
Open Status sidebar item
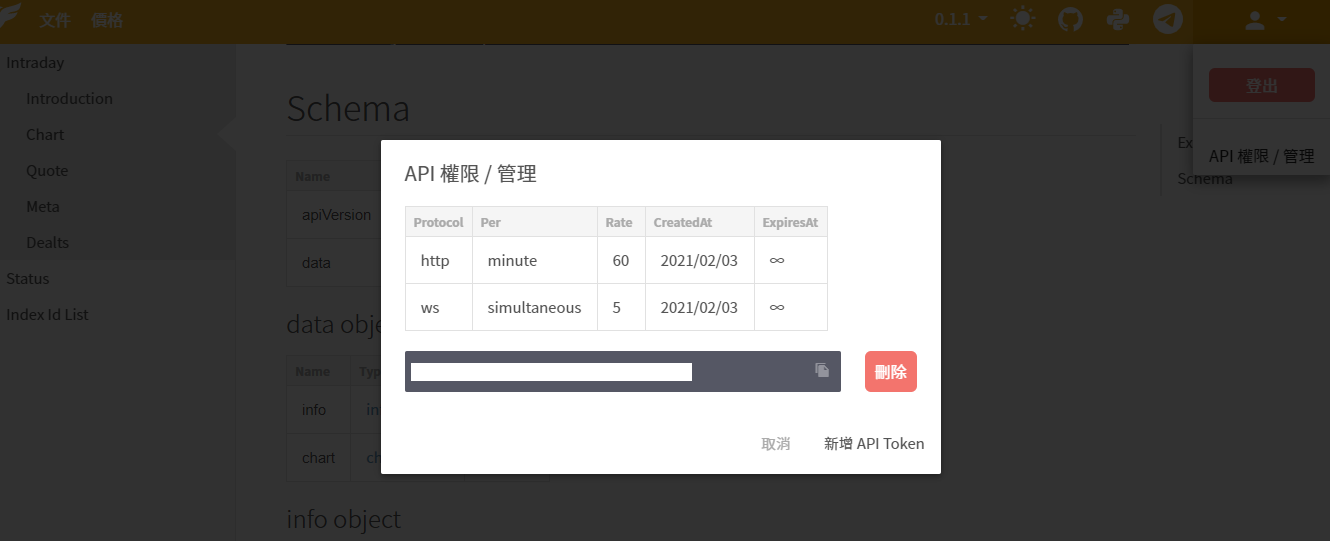click(x=27, y=278)
